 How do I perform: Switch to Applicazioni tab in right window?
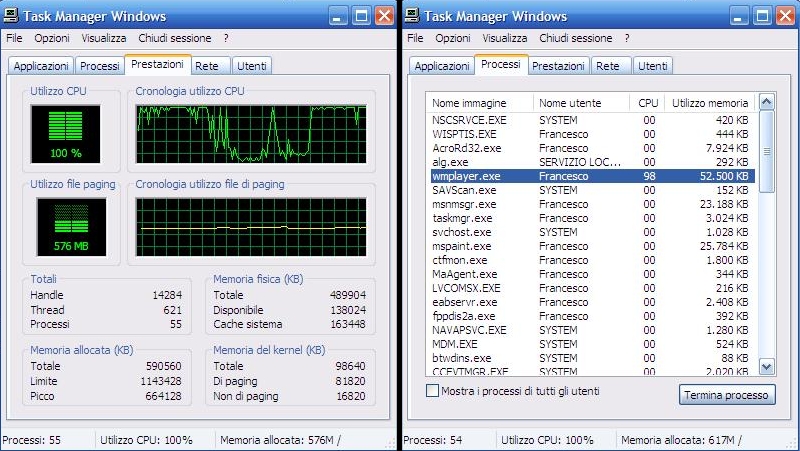pyautogui.click(x=442, y=66)
